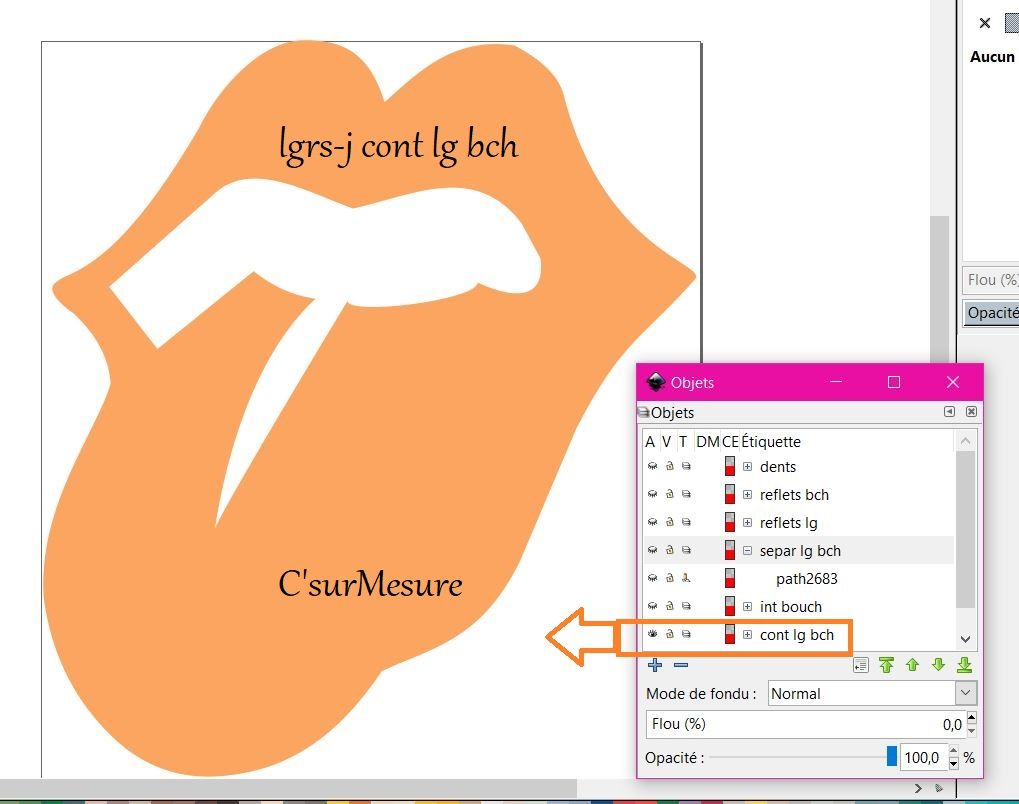This screenshot has width=1019, height=804.
Task: Open the Mode de fondu dropdown
Action: [966, 693]
